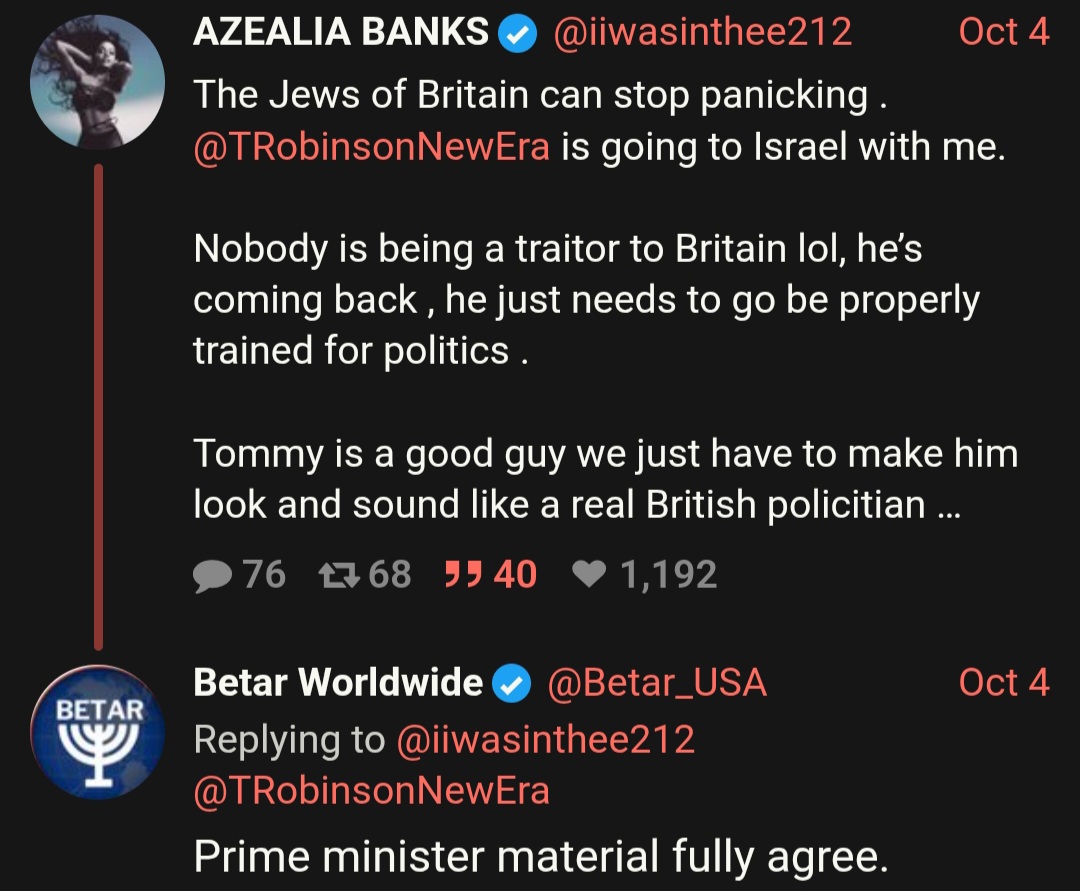Click @TRobinsonNewEra in the reply header
The height and width of the screenshot is (891, 1080).
(372, 790)
